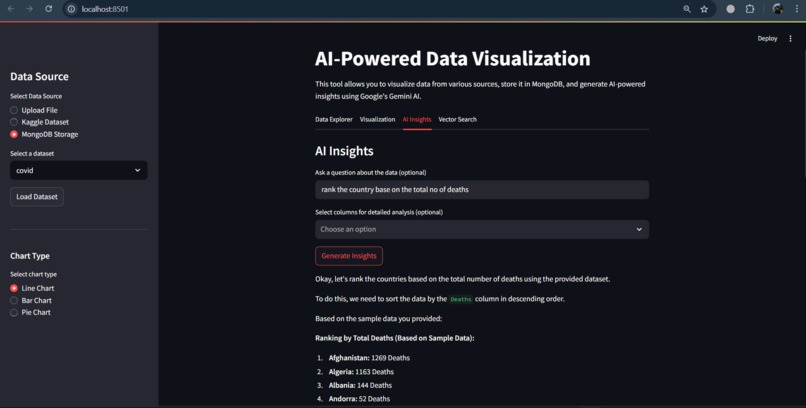Click the 'Andorra: 52 Deaths' list item
The image size is (806, 408).
359,399
